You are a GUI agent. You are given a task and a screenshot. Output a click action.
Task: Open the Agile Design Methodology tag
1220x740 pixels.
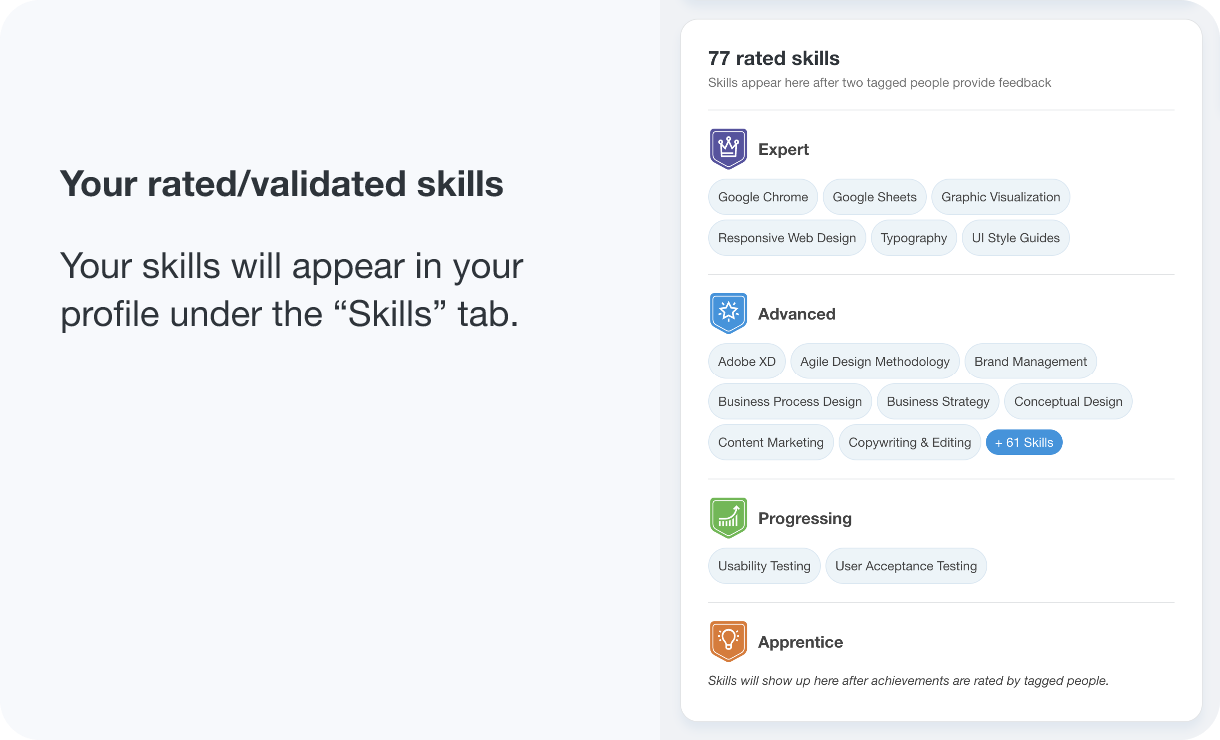(875, 361)
